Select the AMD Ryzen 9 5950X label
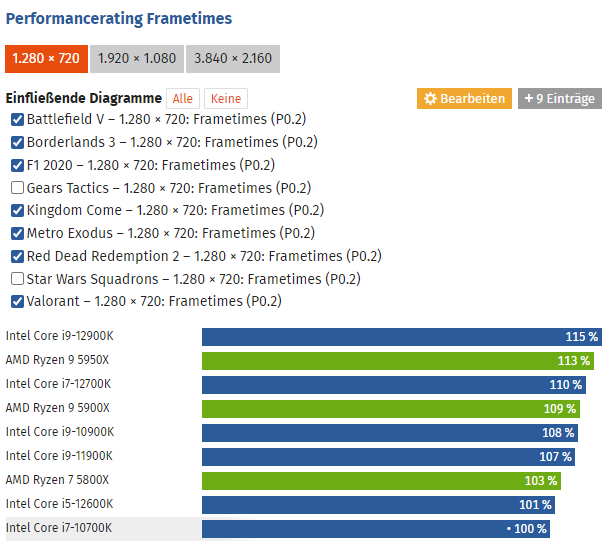 [57, 360]
